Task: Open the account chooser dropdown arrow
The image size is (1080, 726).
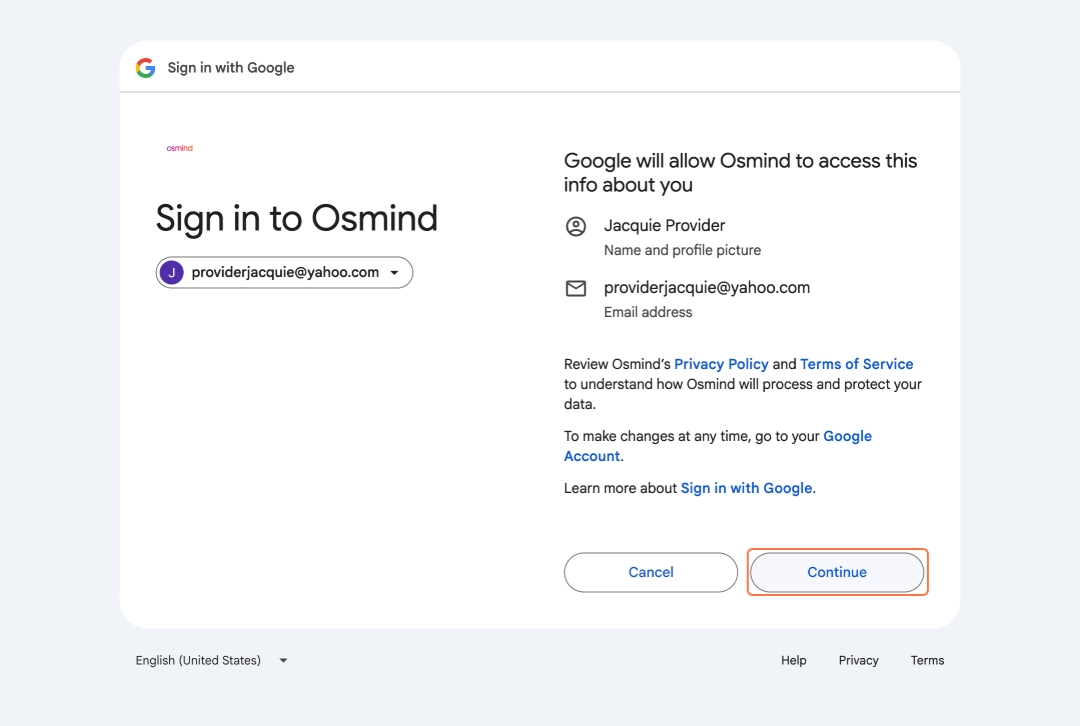Action: coord(395,273)
